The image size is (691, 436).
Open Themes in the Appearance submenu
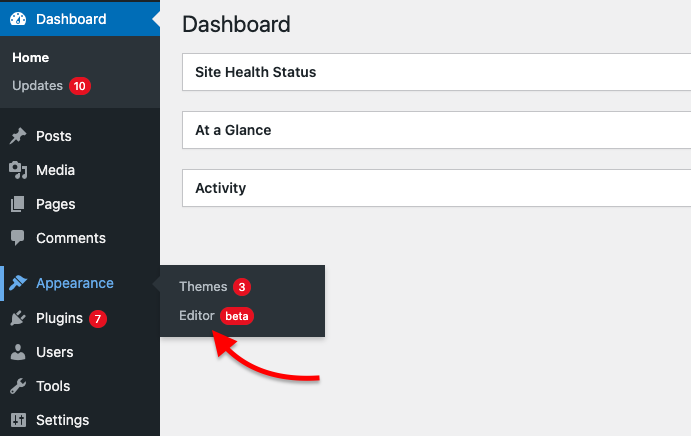203,287
